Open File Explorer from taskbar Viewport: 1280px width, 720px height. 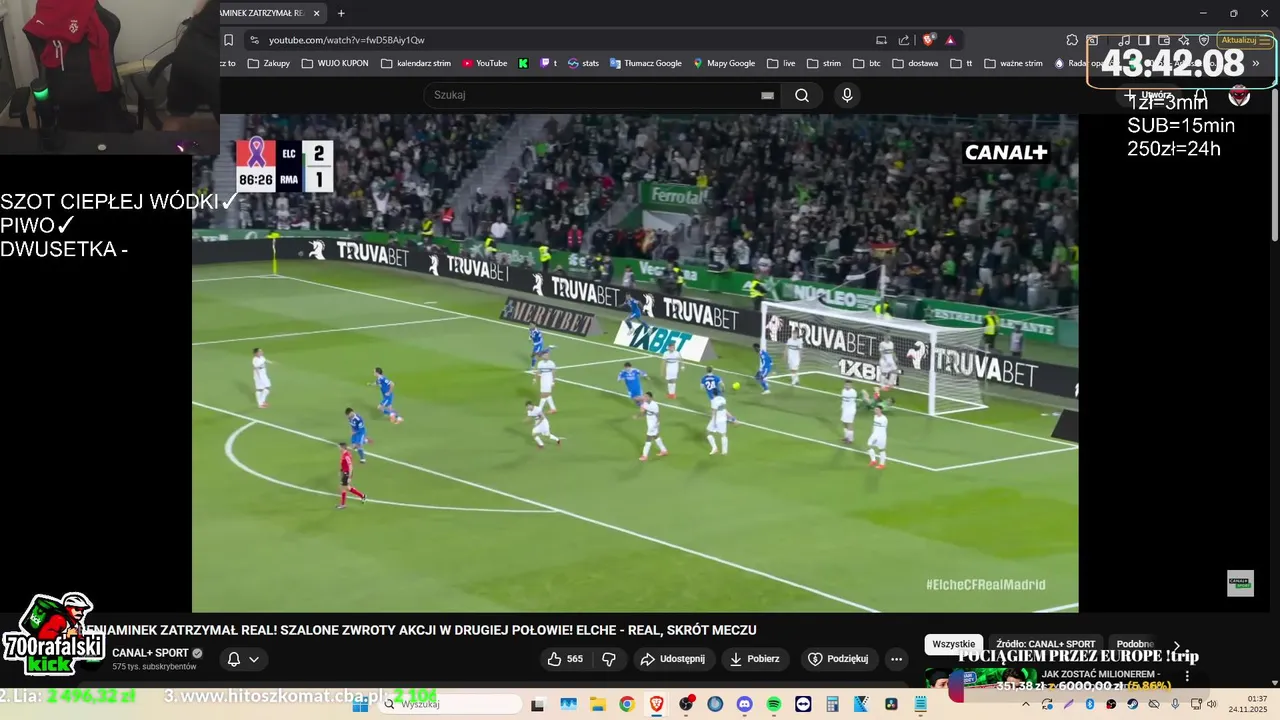[x=597, y=704]
